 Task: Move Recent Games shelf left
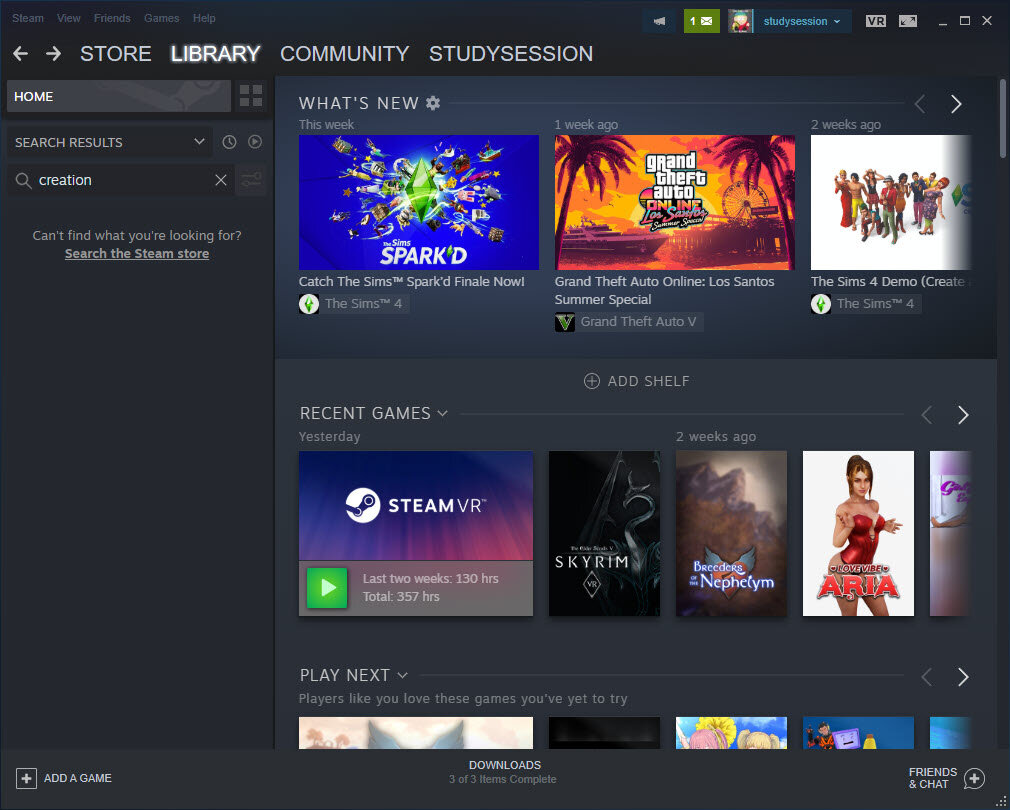click(927, 415)
